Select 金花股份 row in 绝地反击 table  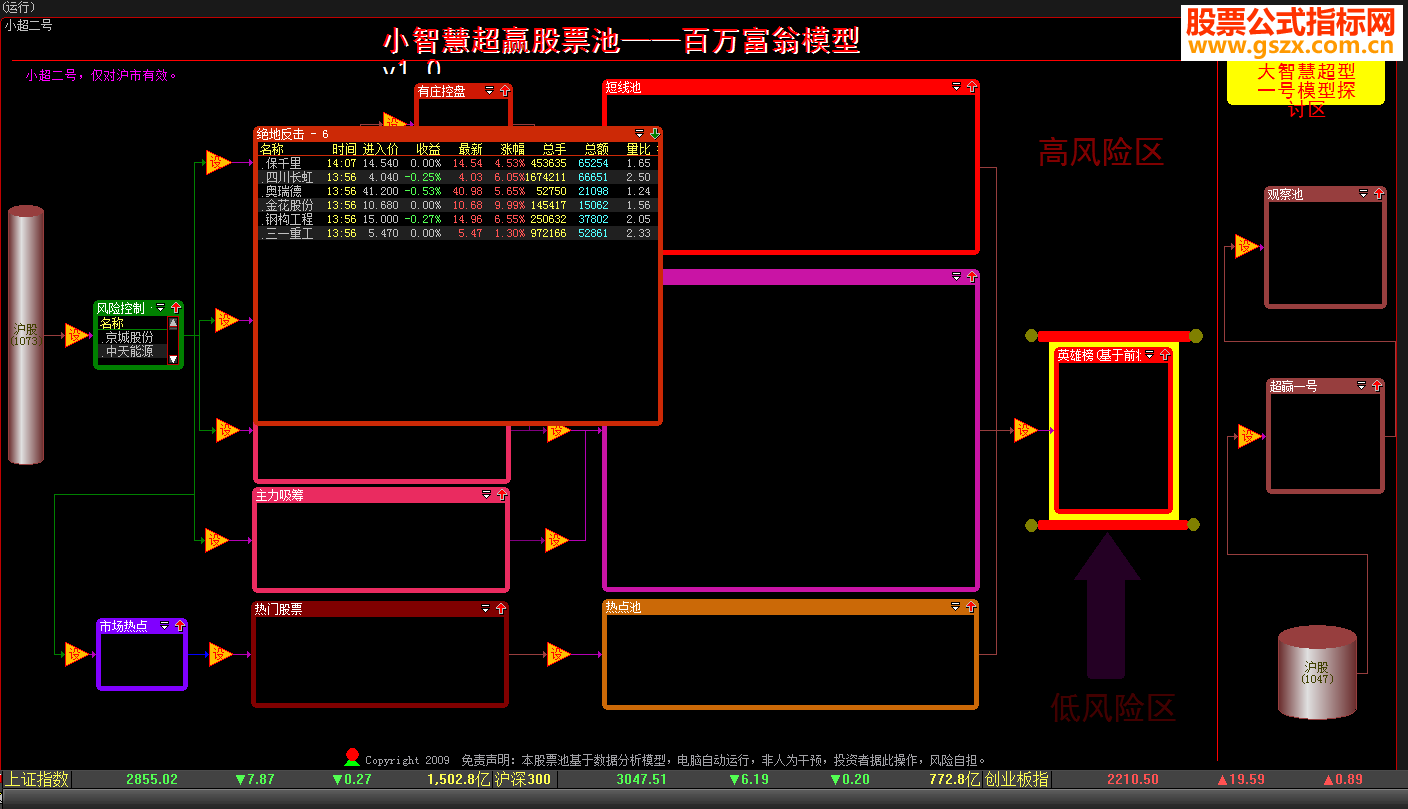tap(457, 205)
